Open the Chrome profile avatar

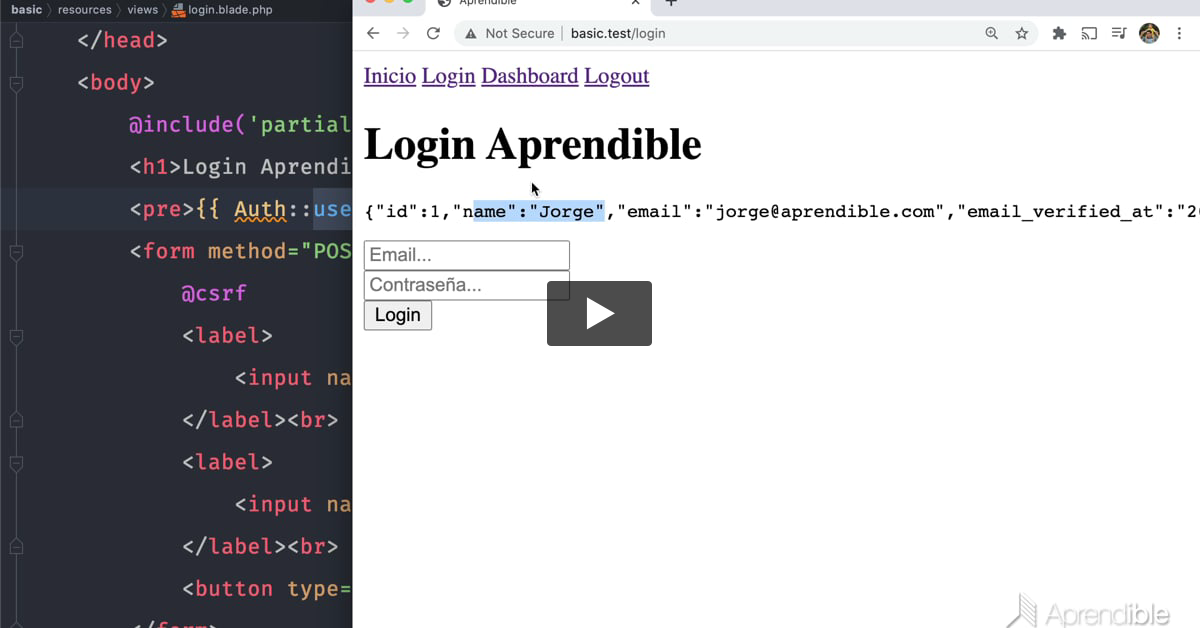pyautogui.click(x=1149, y=33)
